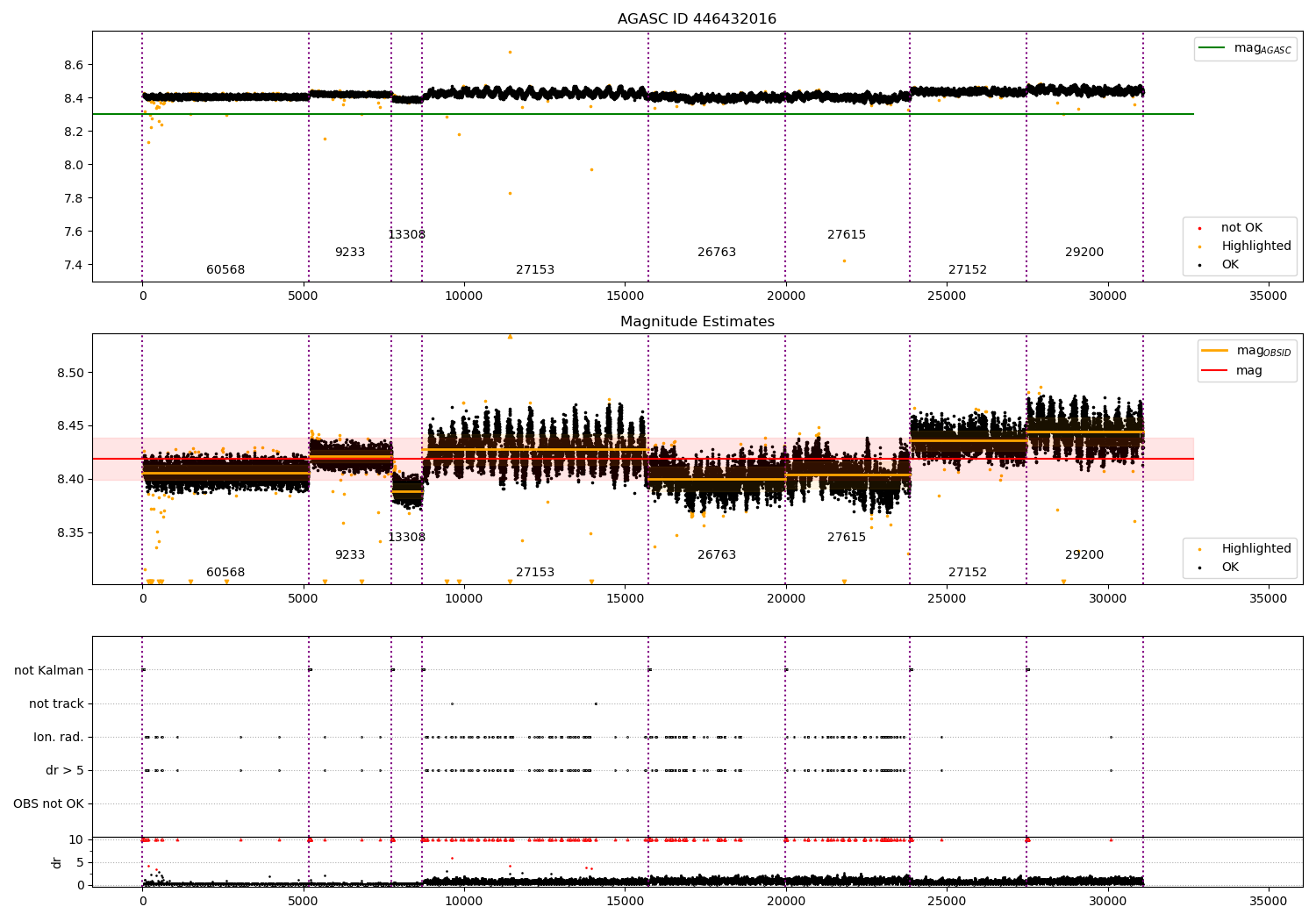
Task: Click the 8.6 y-axis tick label
Action: [x=74, y=65]
